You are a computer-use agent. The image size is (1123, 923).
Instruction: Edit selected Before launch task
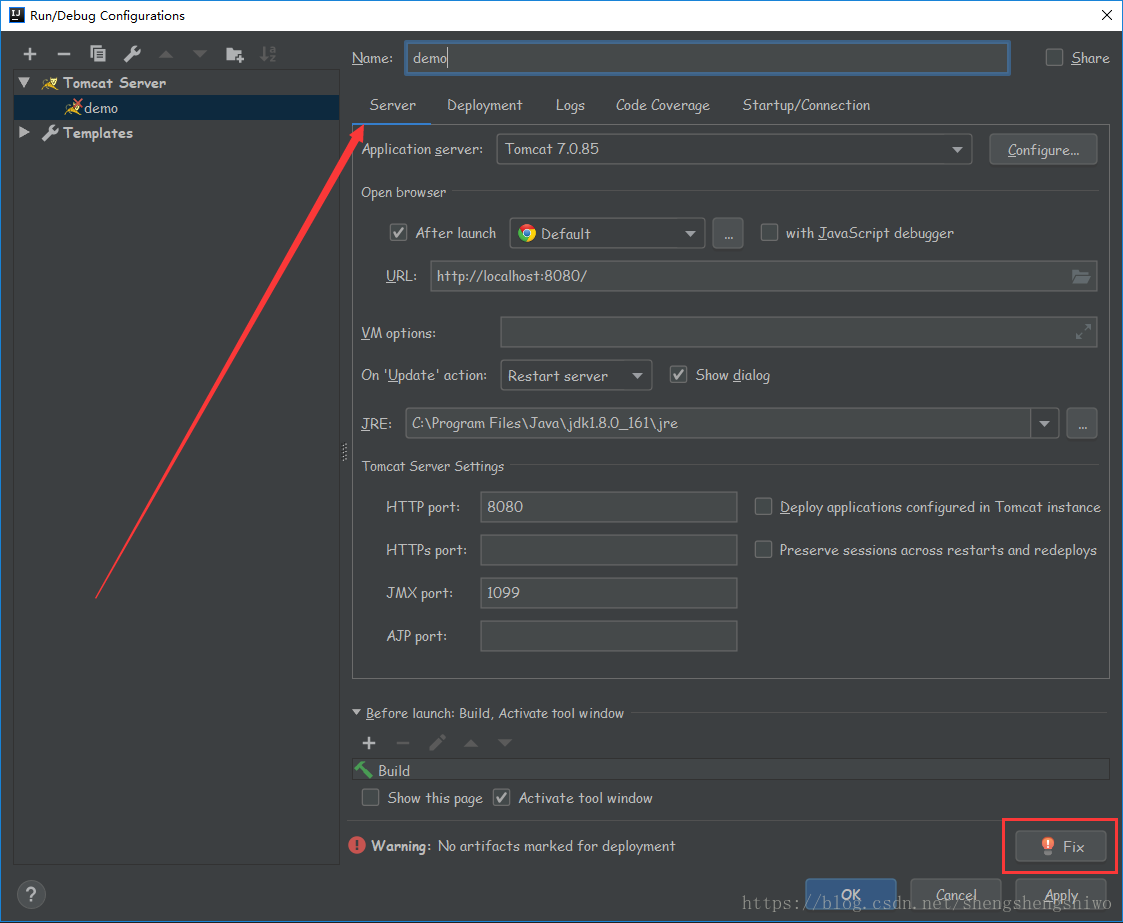(438, 743)
